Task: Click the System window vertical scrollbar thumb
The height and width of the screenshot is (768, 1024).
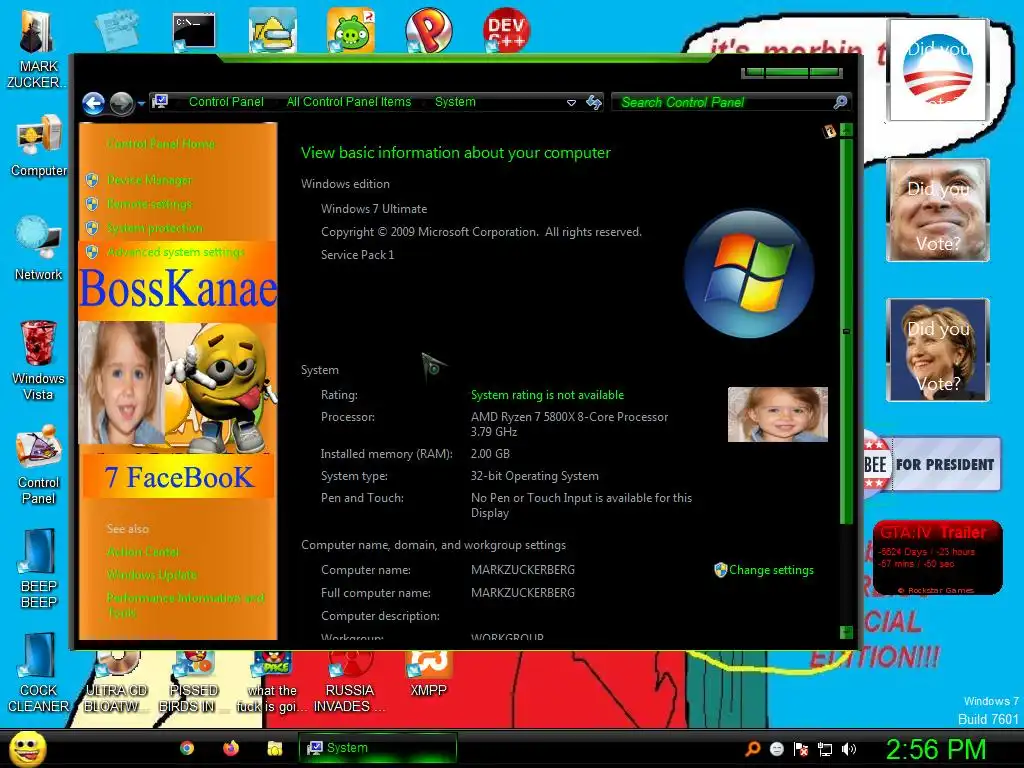Action: [x=846, y=330]
